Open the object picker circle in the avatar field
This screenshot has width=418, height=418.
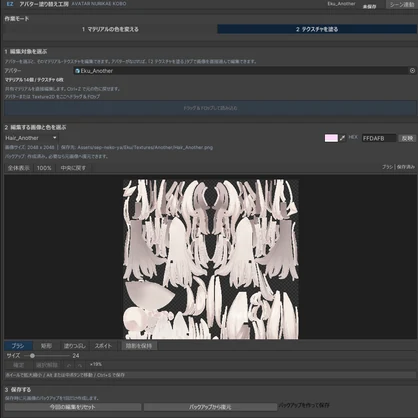(x=412, y=71)
